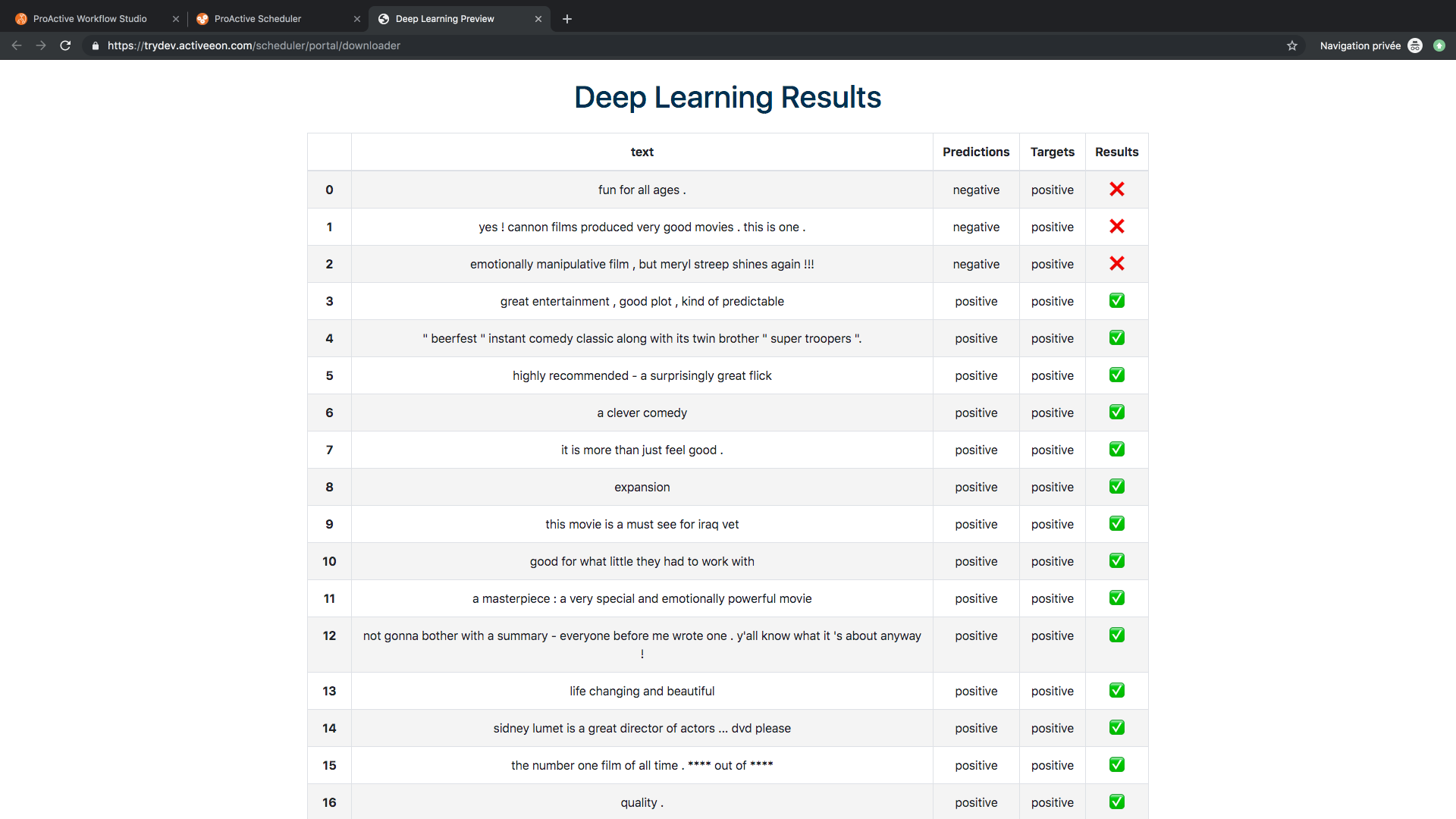Click the Deep Learning Results heading
The image size is (1456, 819).
coord(727,97)
